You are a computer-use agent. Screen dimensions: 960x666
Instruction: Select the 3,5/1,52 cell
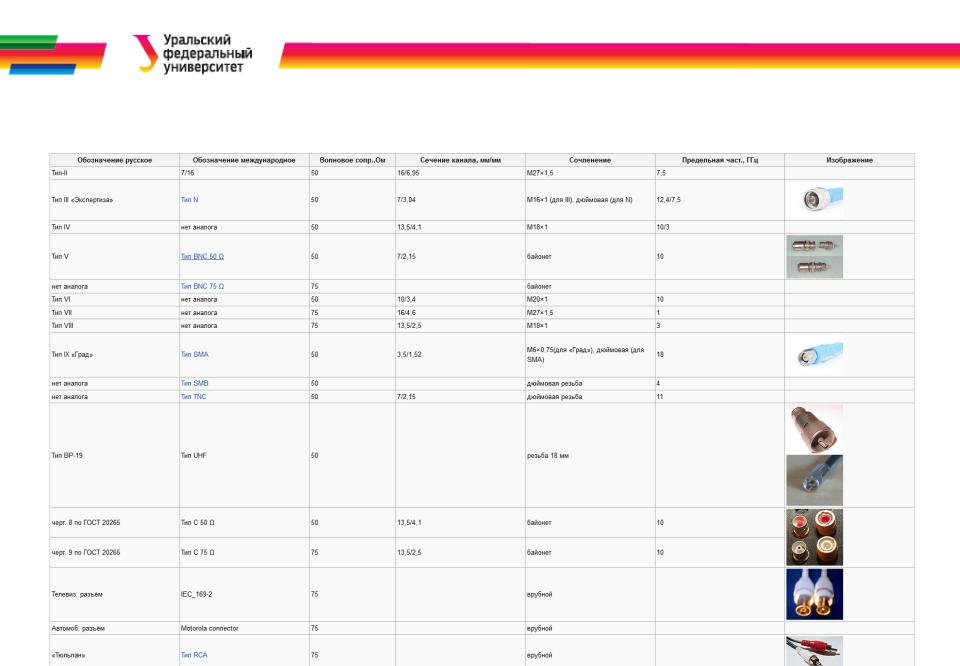pyautogui.click(x=460, y=355)
